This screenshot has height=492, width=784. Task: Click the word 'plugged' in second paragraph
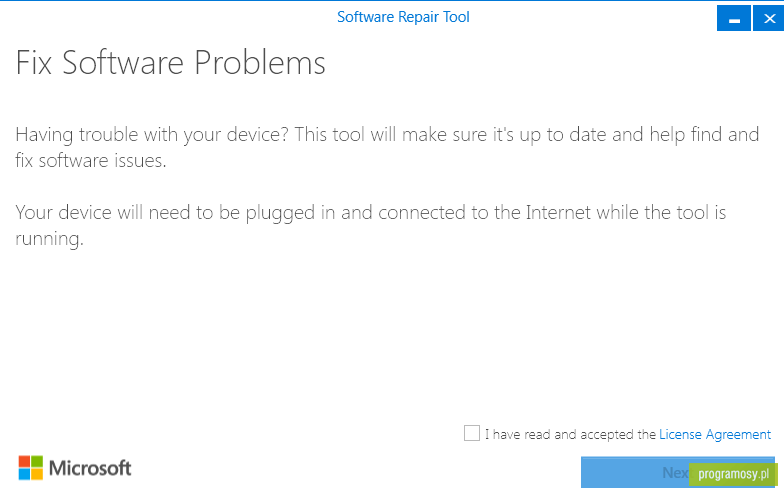coord(280,214)
